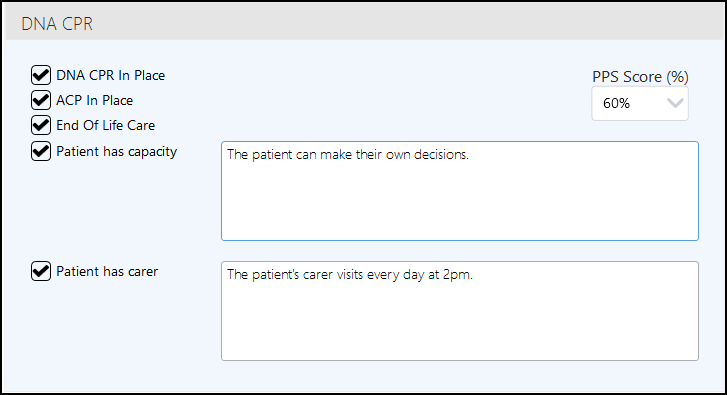Image resolution: width=727 pixels, height=395 pixels.
Task: Click the 'DNA CPR In Place' label text
Action: click(x=110, y=75)
